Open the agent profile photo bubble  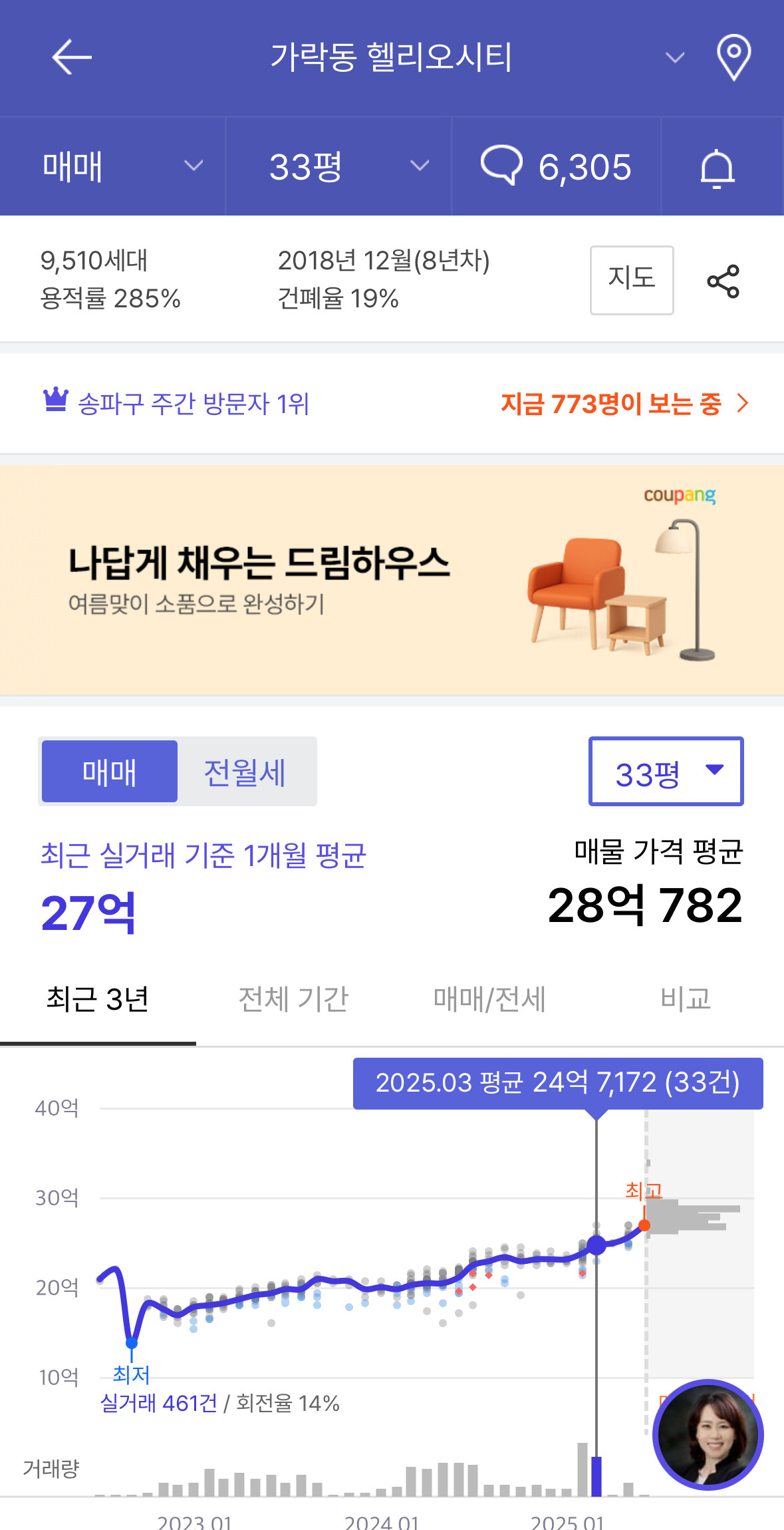[x=708, y=1434]
